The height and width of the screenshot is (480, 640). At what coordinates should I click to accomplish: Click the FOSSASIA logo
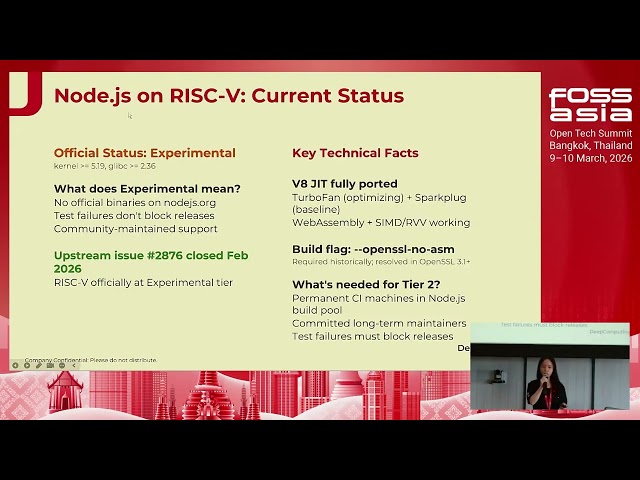590,105
